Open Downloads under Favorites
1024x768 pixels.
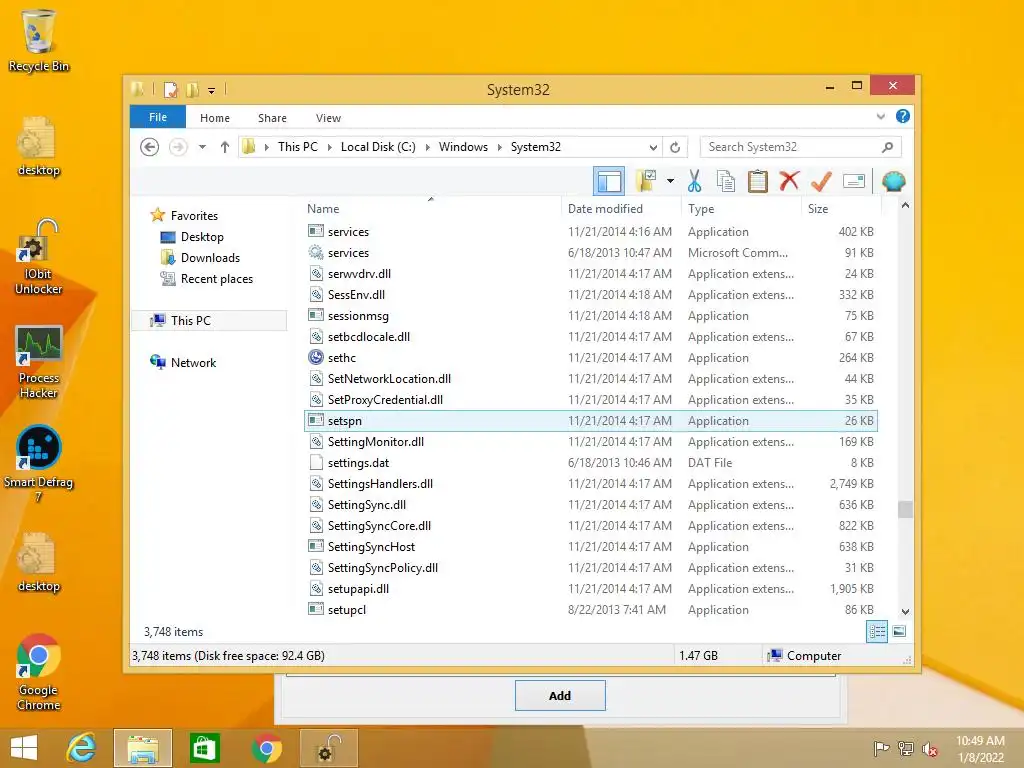pos(210,257)
